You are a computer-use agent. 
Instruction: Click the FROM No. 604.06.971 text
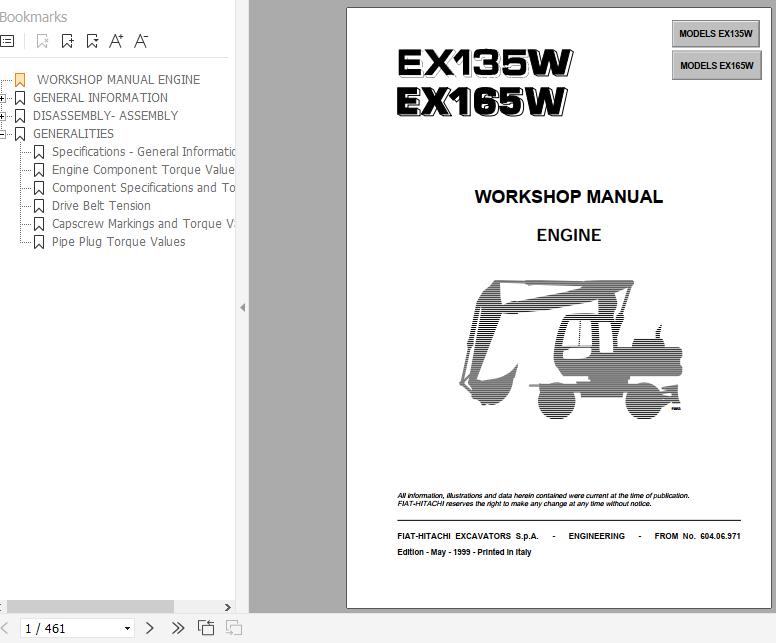697,536
